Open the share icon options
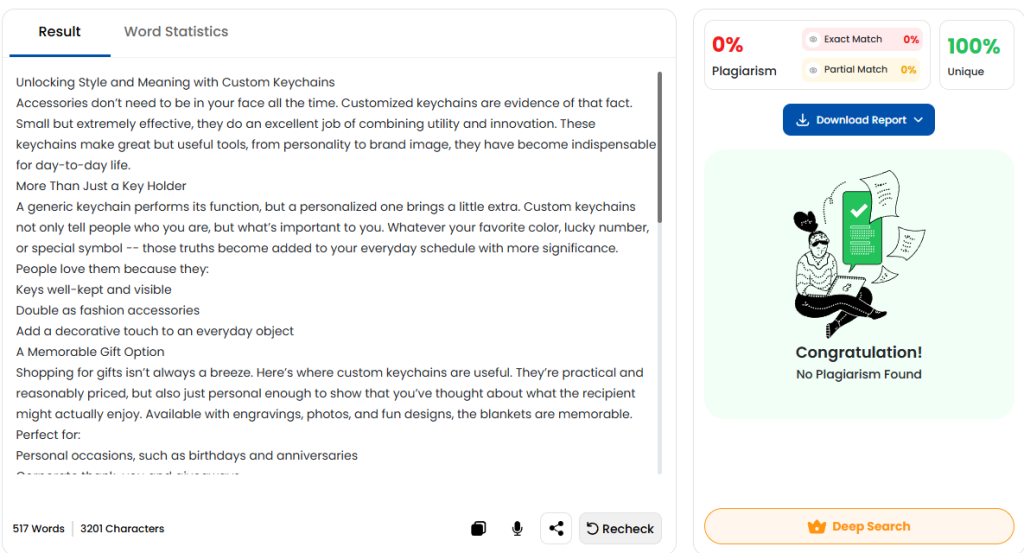This screenshot has width=1024, height=553. click(x=556, y=529)
